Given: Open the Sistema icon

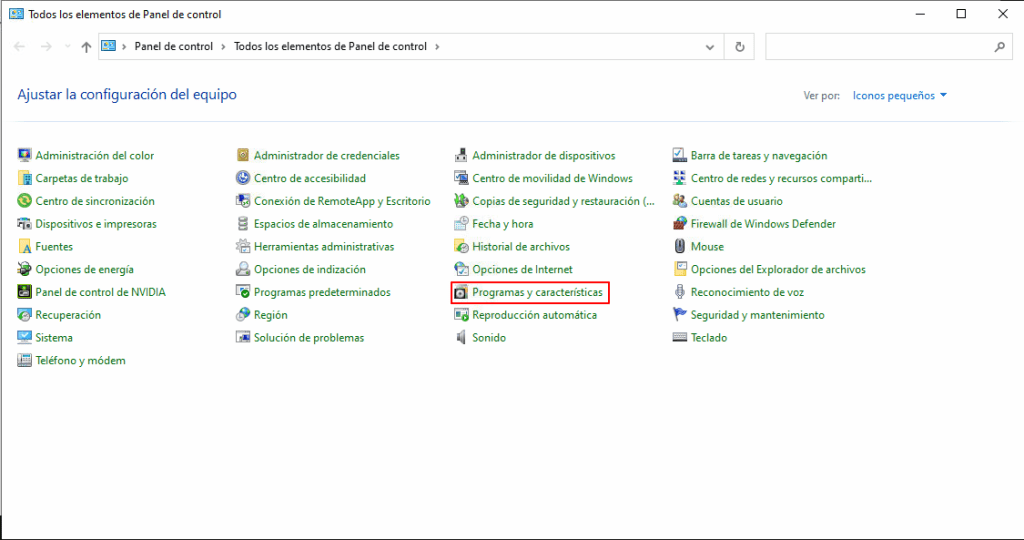Looking at the screenshot, I should (24, 338).
